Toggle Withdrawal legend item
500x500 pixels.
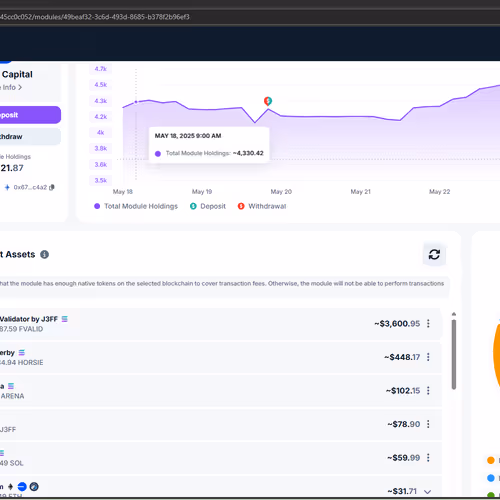point(262,206)
